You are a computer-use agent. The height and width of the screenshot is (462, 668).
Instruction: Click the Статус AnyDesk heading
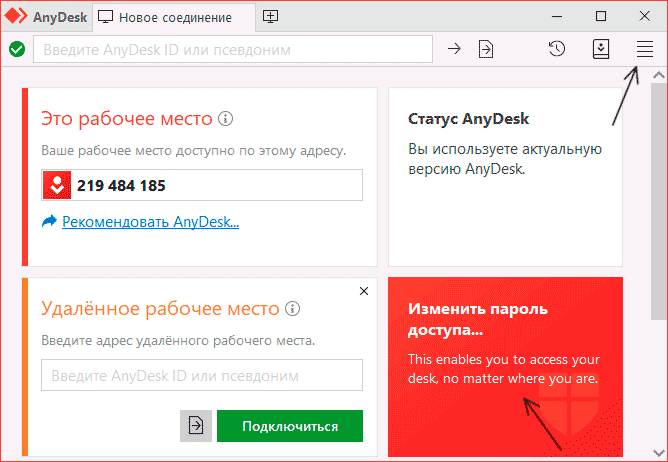coord(469,118)
